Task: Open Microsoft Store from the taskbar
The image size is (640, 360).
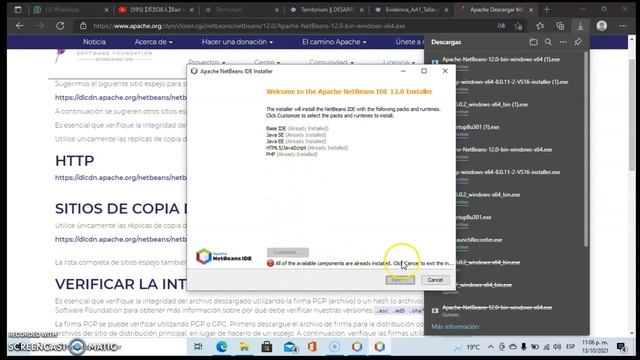Action: 267,347
